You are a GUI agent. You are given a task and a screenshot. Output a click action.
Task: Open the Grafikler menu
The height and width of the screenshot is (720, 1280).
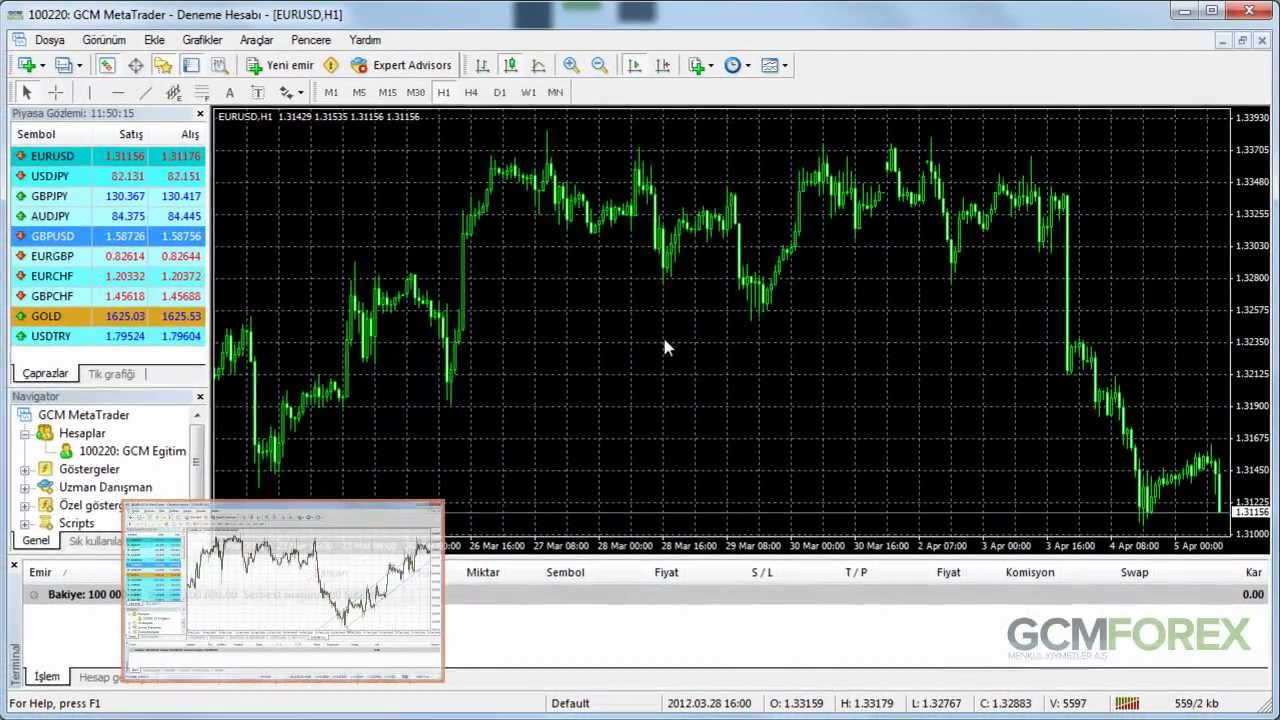click(x=202, y=40)
